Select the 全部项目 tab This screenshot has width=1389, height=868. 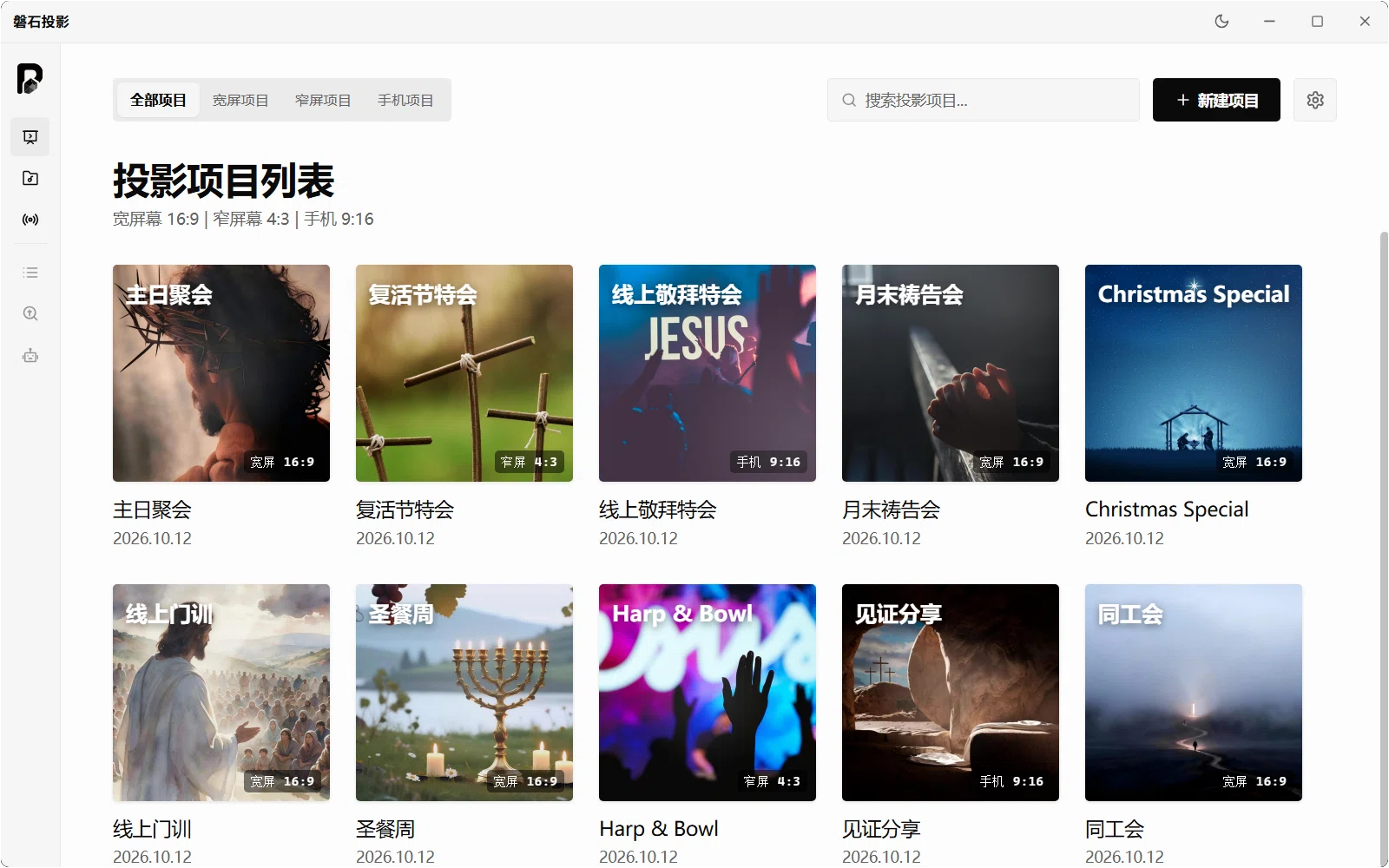(158, 100)
